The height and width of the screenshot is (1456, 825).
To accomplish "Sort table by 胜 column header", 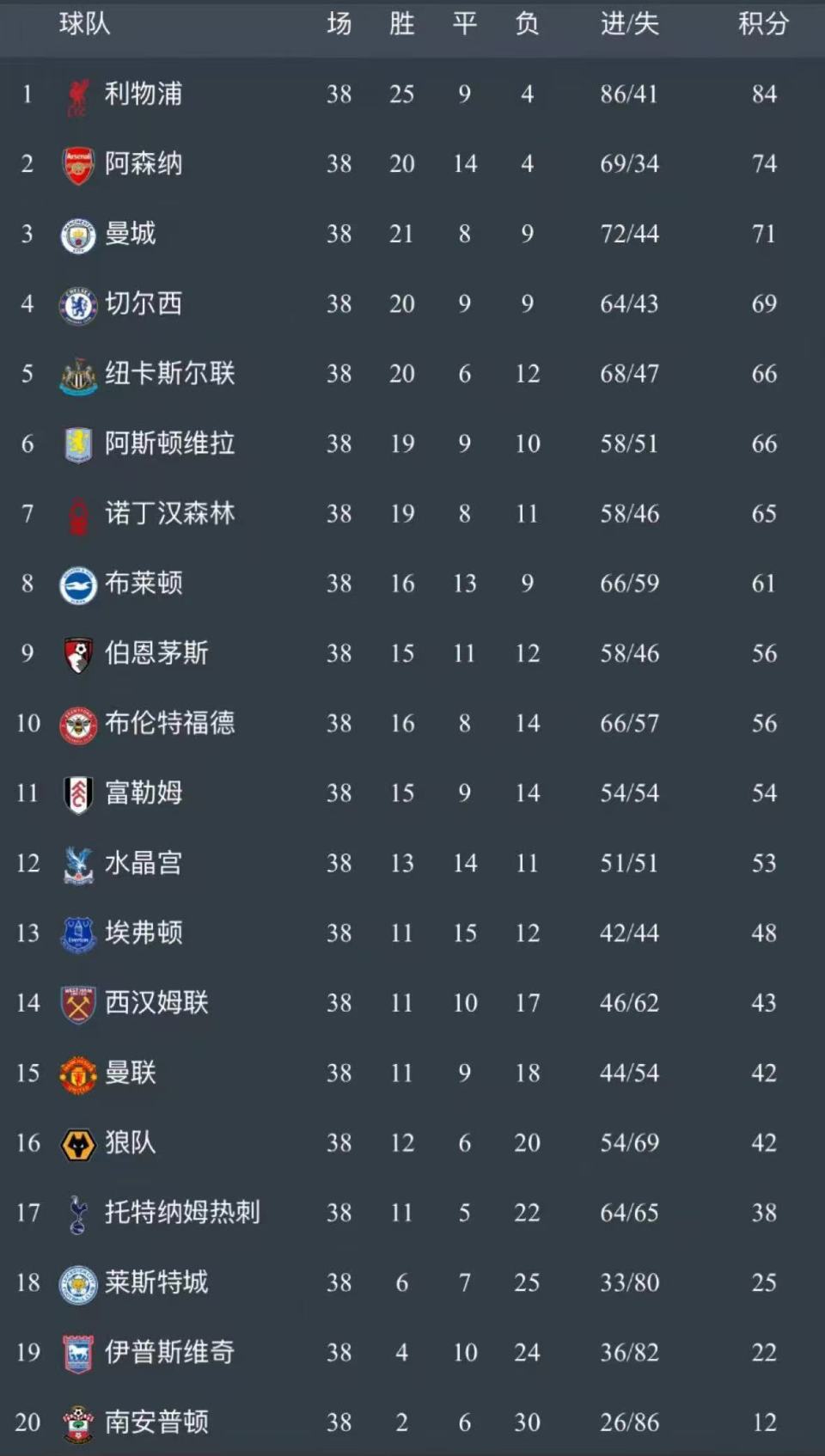I will pyautogui.click(x=401, y=24).
